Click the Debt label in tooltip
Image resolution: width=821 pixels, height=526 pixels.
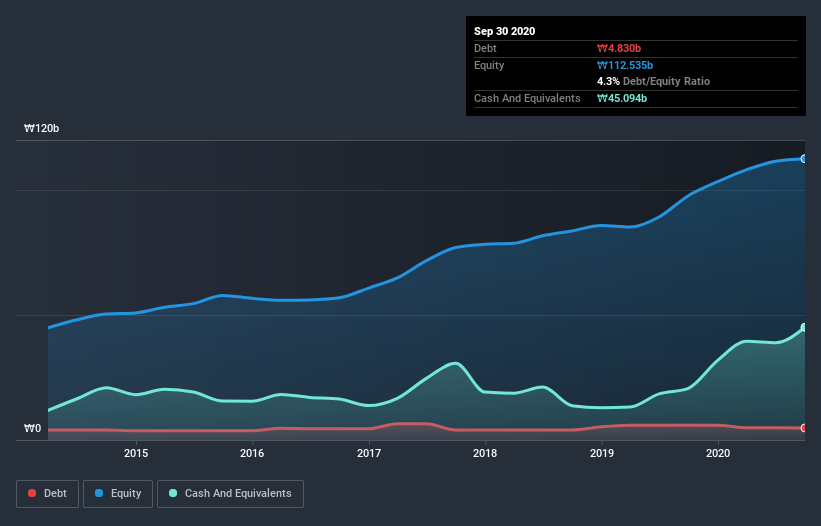[485, 48]
